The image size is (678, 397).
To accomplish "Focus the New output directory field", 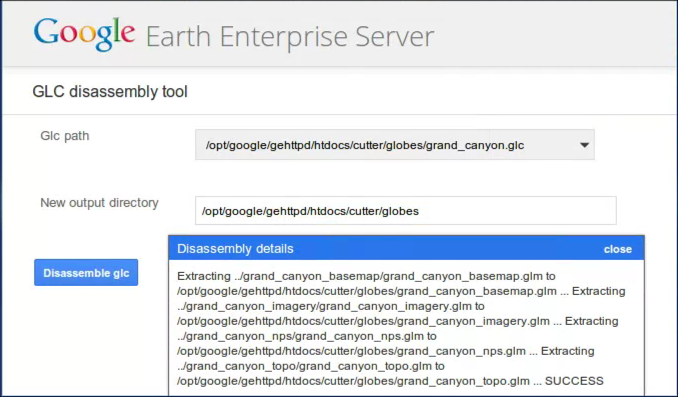I will click(406, 211).
